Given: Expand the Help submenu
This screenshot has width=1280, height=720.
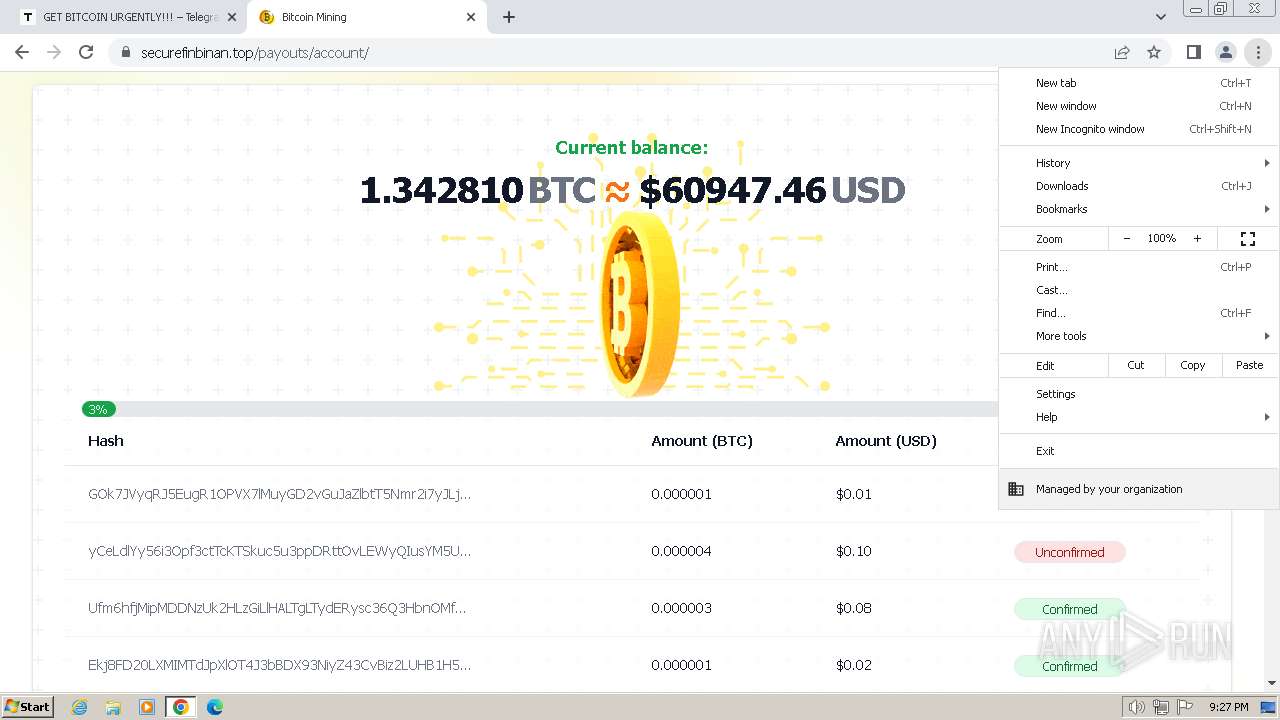Looking at the screenshot, I should 1139,417.
